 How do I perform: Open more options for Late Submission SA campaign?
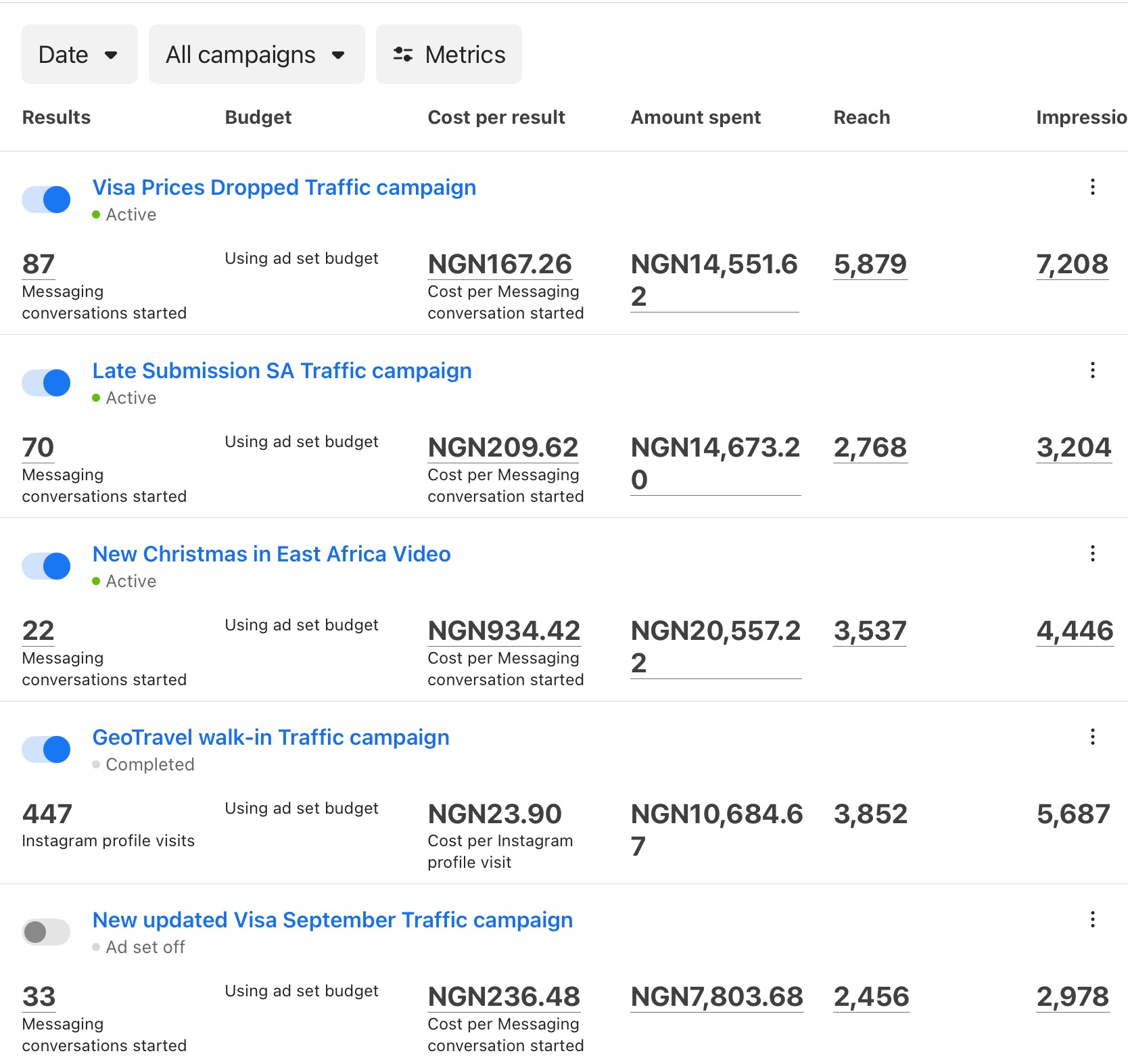(1092, 370)
